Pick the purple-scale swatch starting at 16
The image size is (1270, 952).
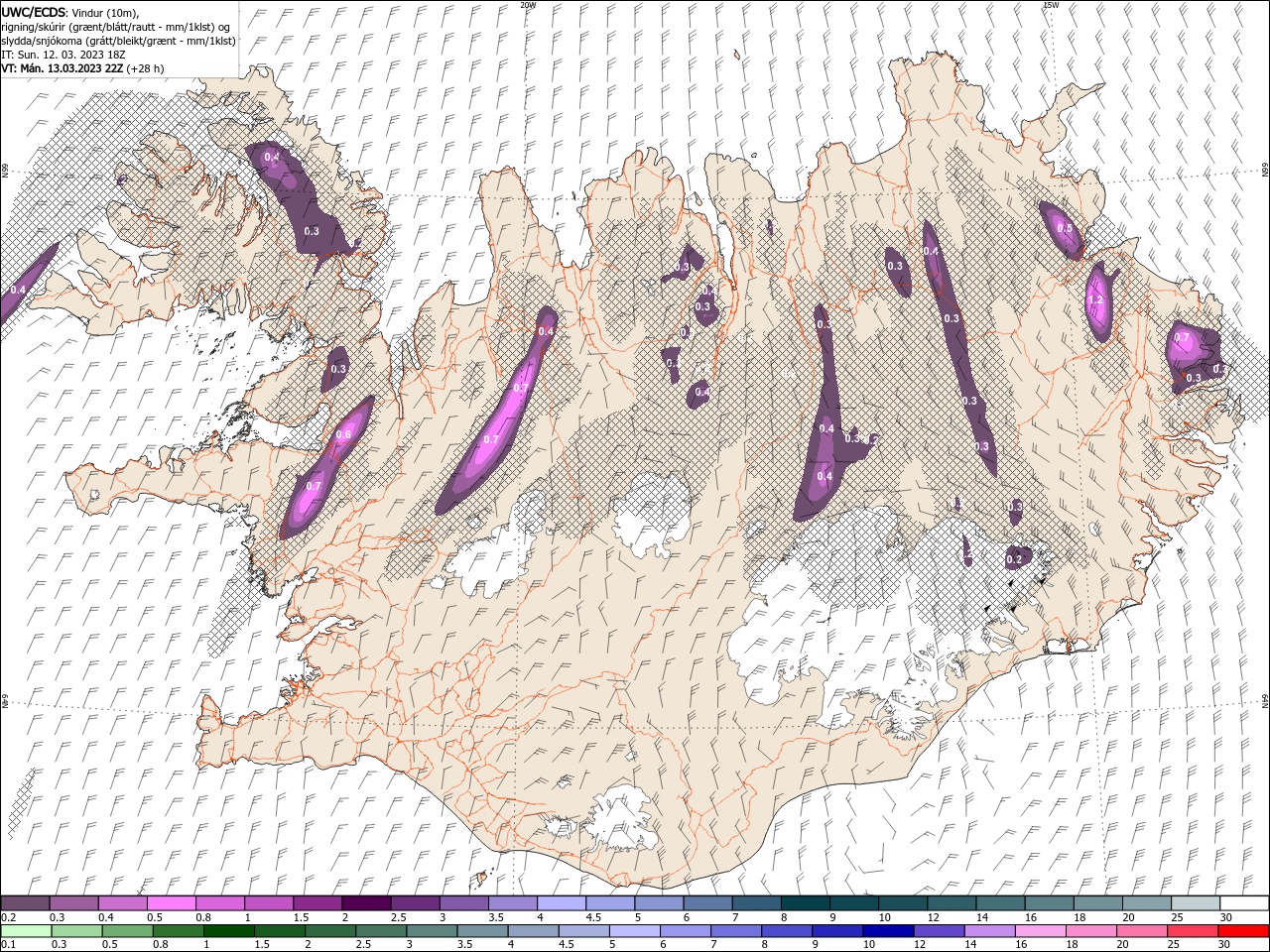coord(1049,903)
